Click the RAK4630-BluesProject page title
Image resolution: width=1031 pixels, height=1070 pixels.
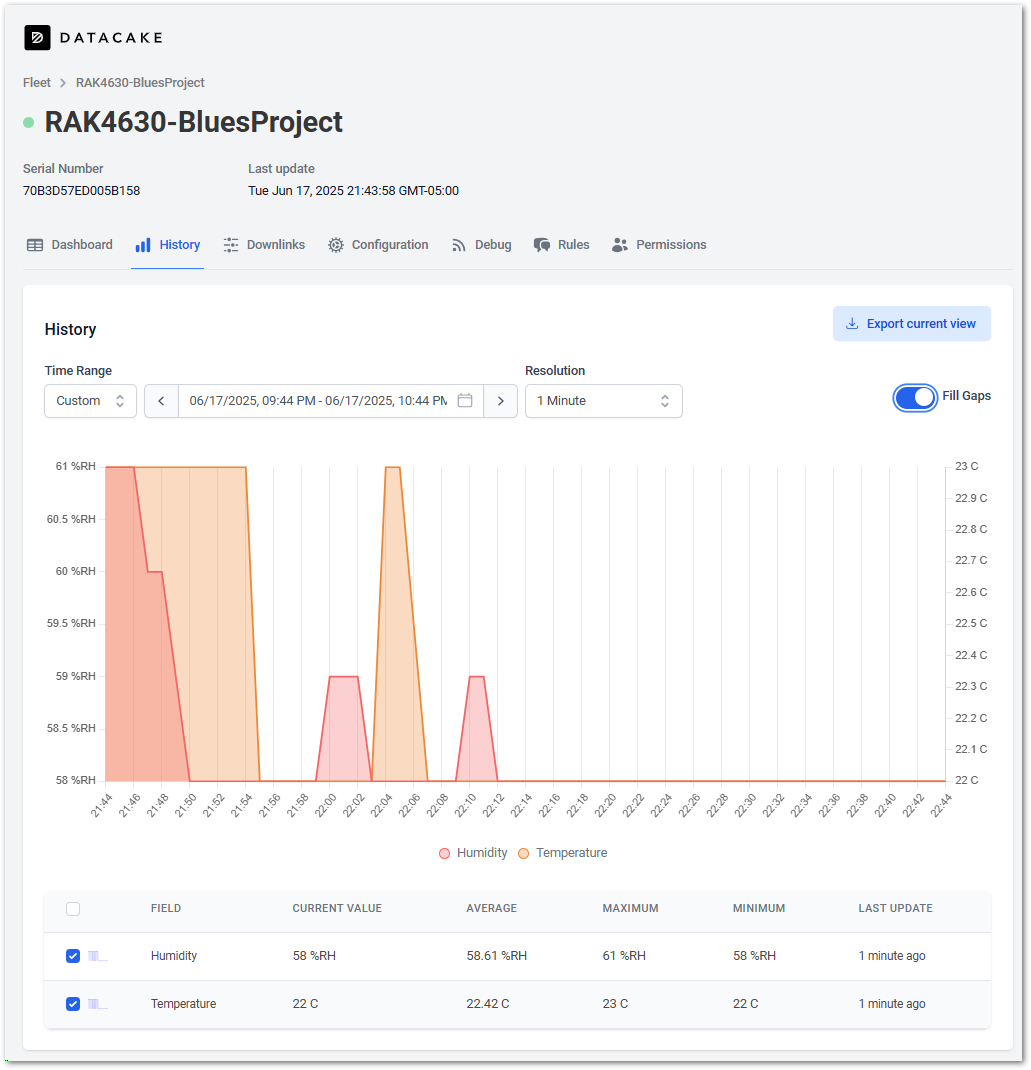click(x=194, y=122)
